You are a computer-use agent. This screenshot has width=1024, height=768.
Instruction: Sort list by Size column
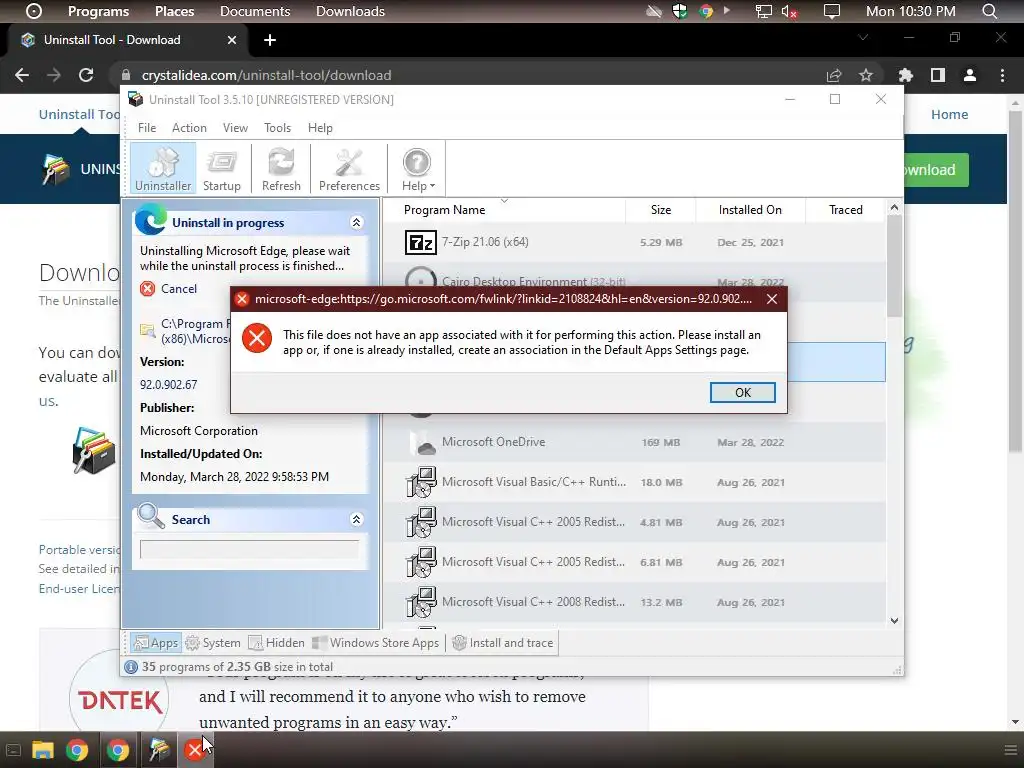(x=661, y=210)
